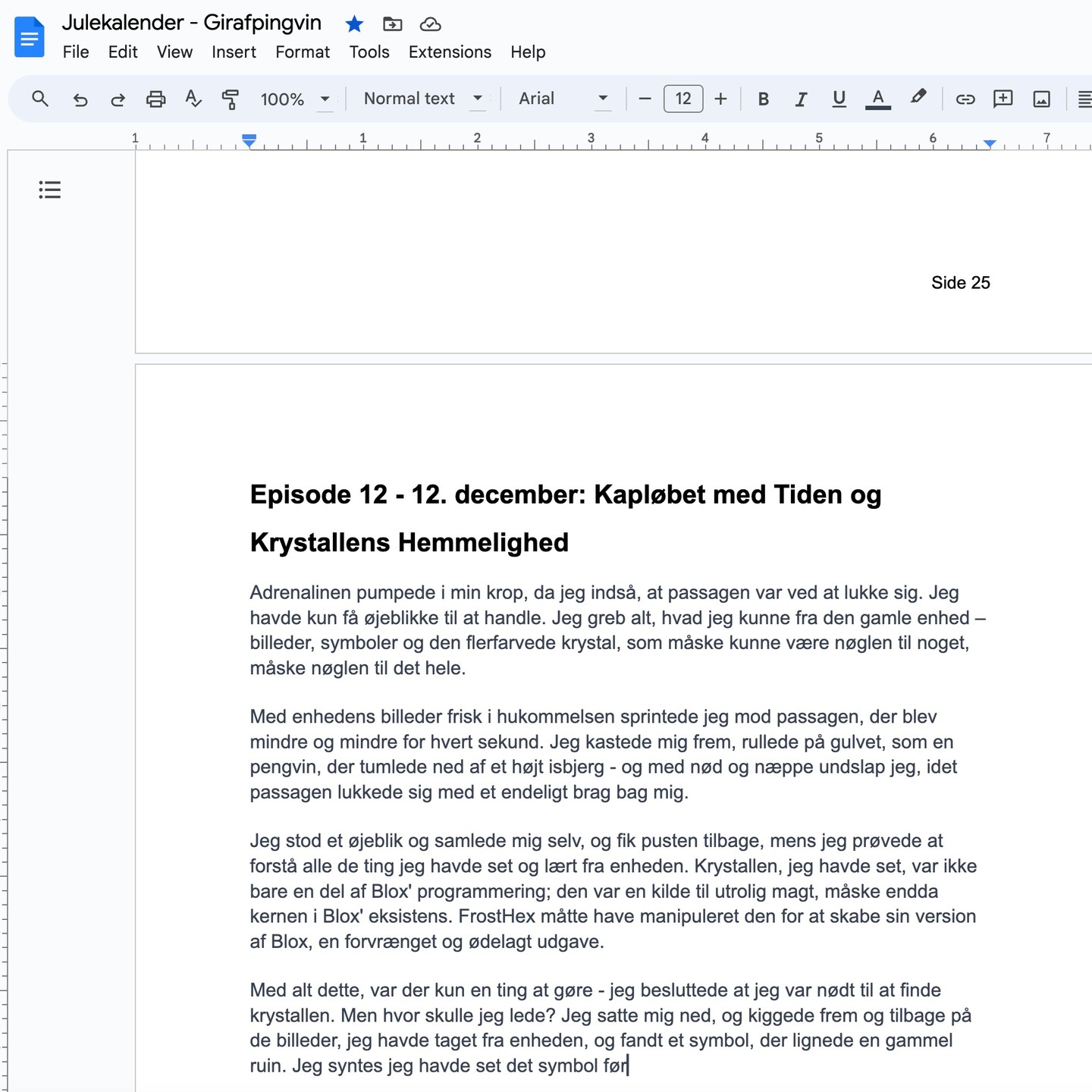Expand the Normal text style dropdown

(x=423, y=99)
